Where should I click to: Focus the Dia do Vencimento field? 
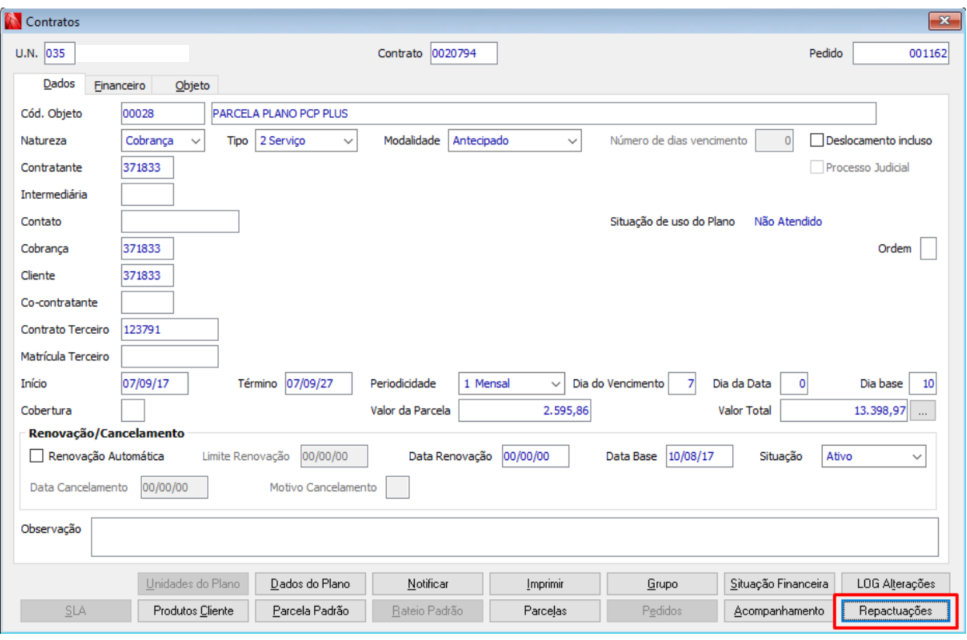682,384
